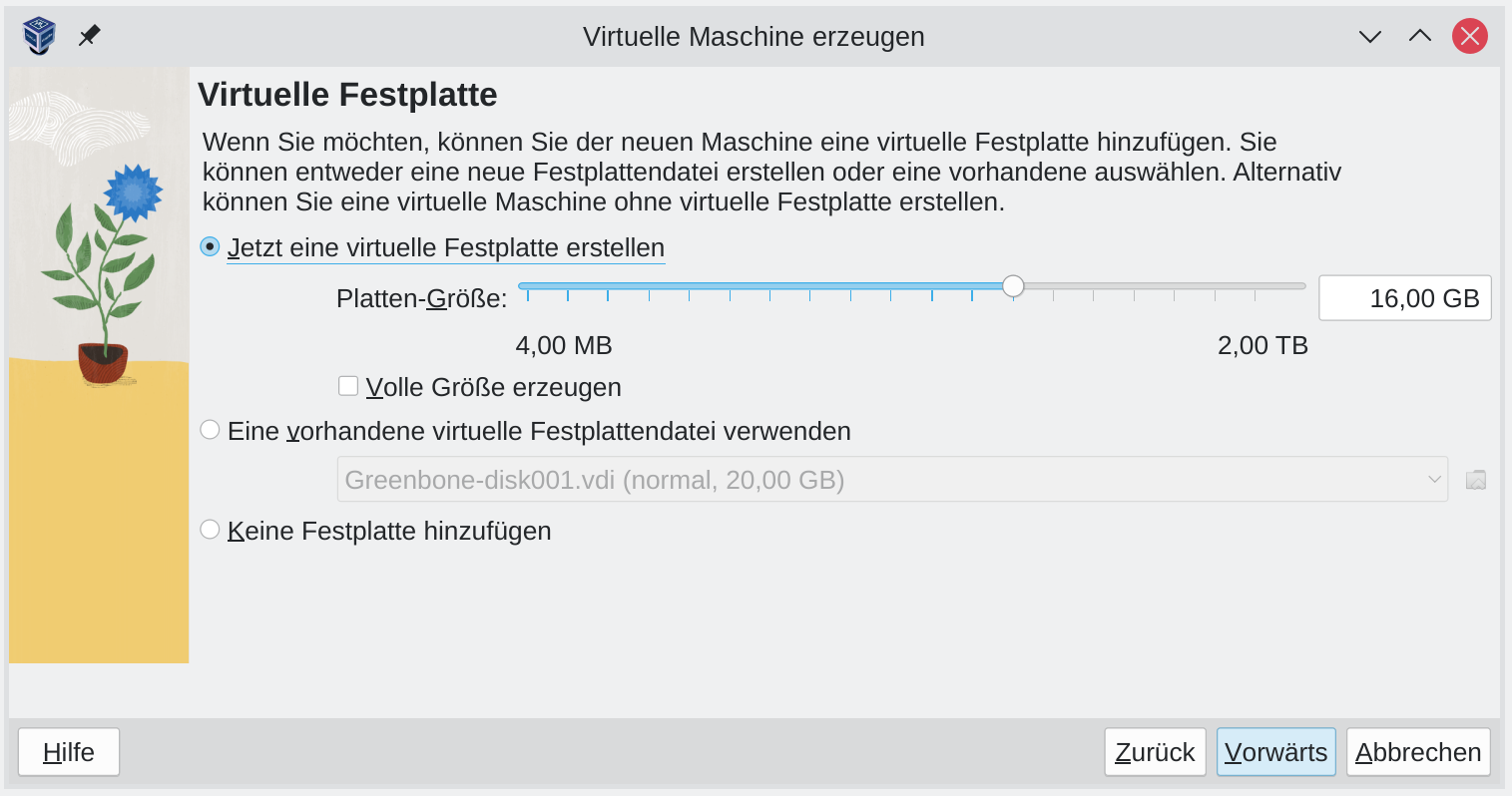The height and width of the screenshot is (796, 1512).
Task: Click the Vorwärts button
Action: pos(1275,752)
